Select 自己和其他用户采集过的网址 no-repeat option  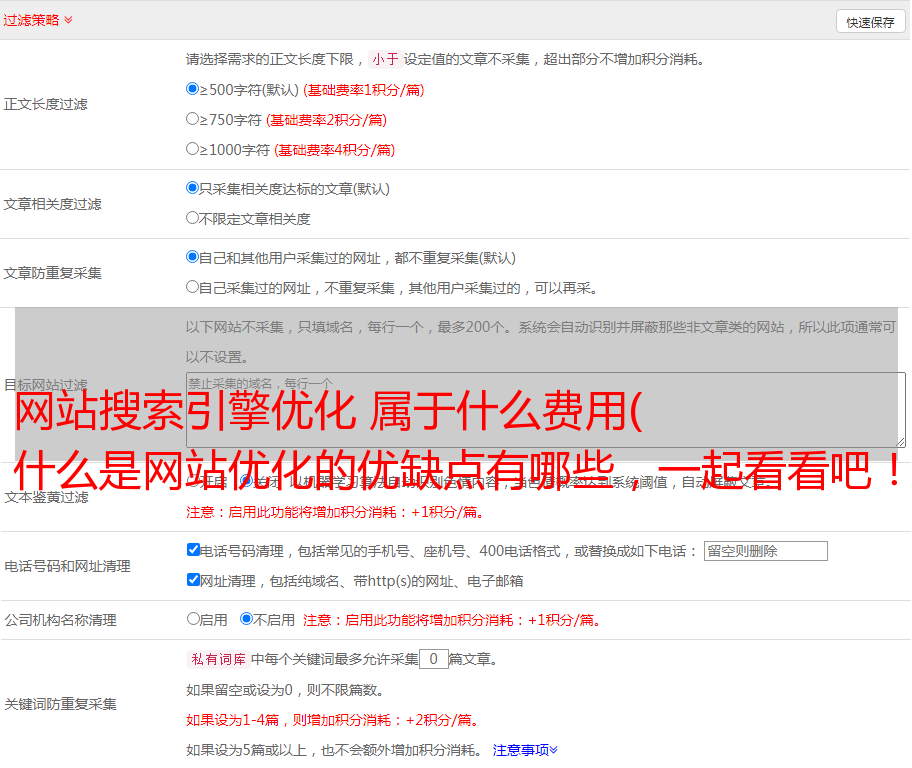coord(193,257)
